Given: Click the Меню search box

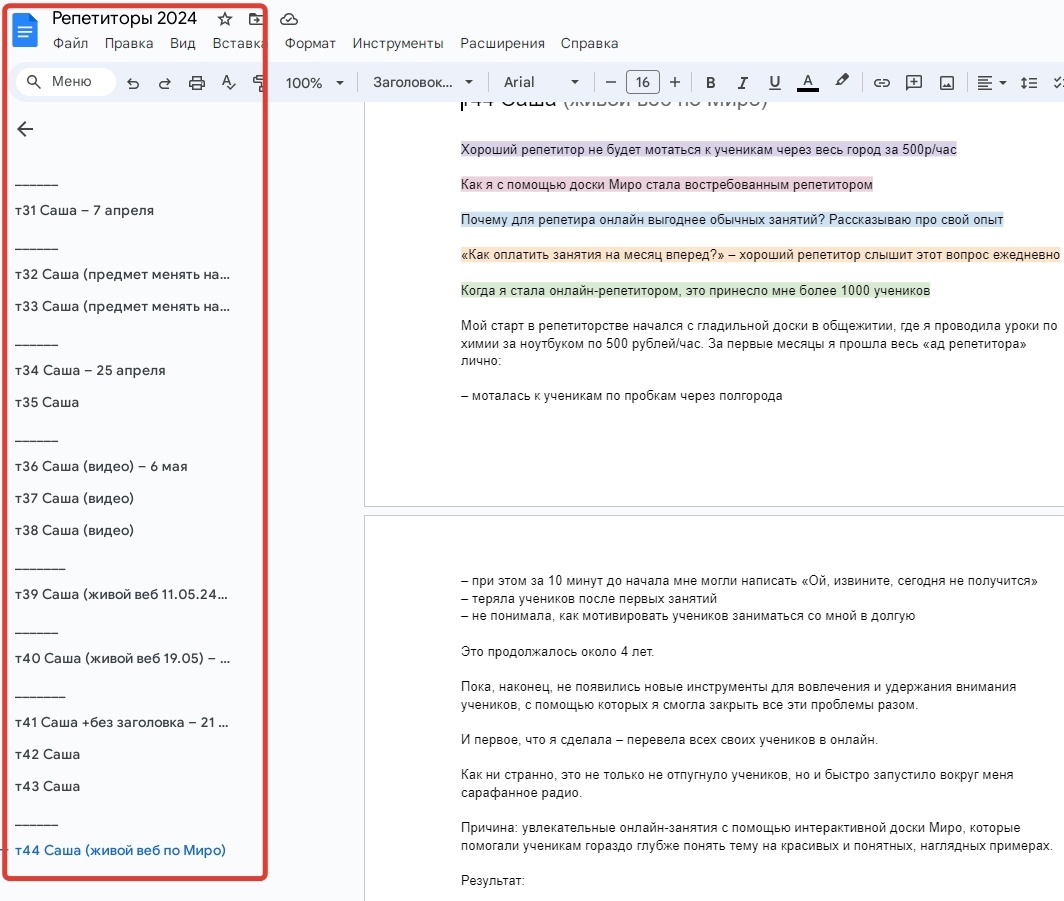Looking at the screenshot, I should point(66,81).
